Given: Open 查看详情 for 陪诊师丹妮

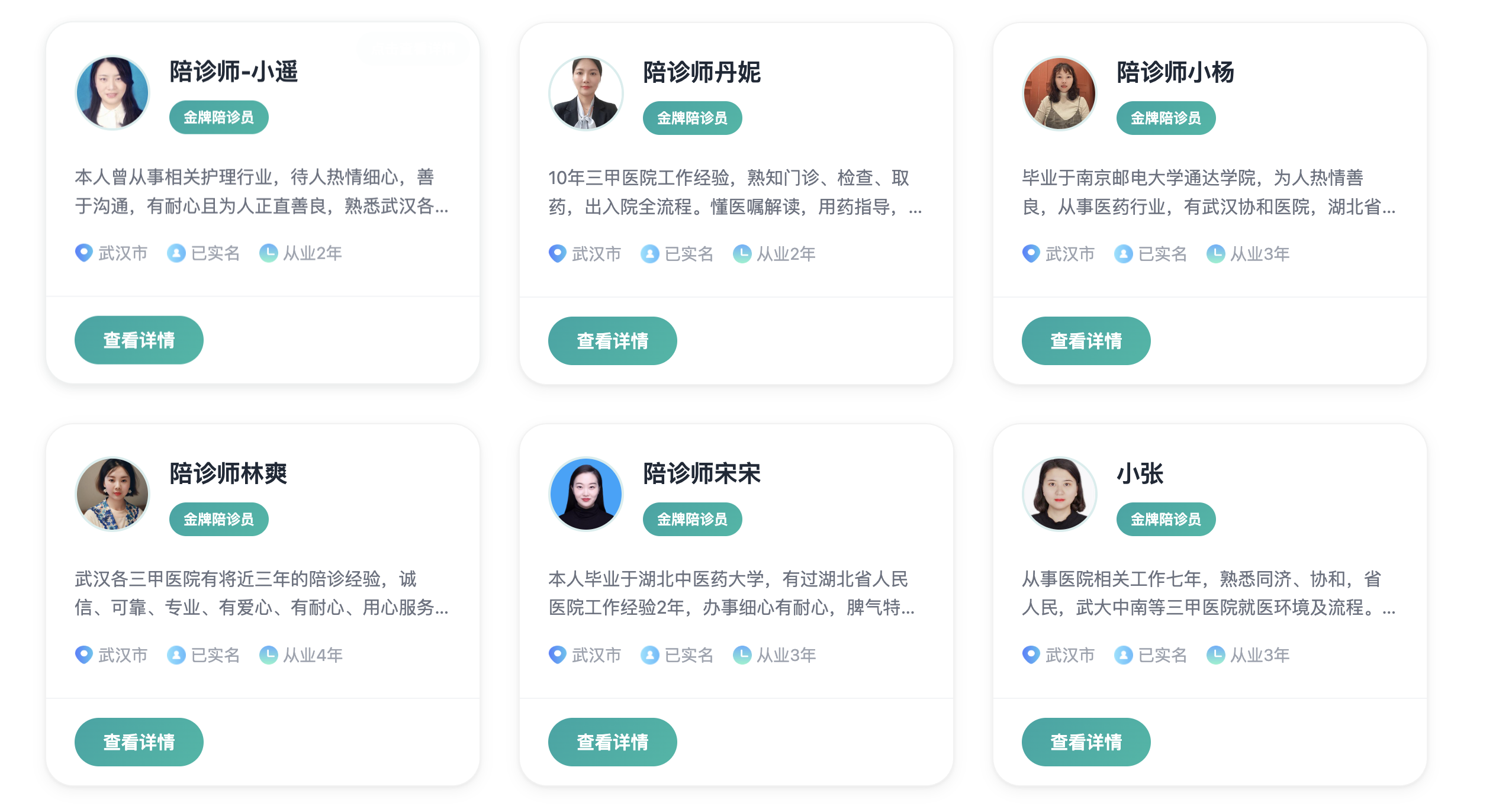Looking at the screenshot, I should pyautogui.click(x=612, y=340).
